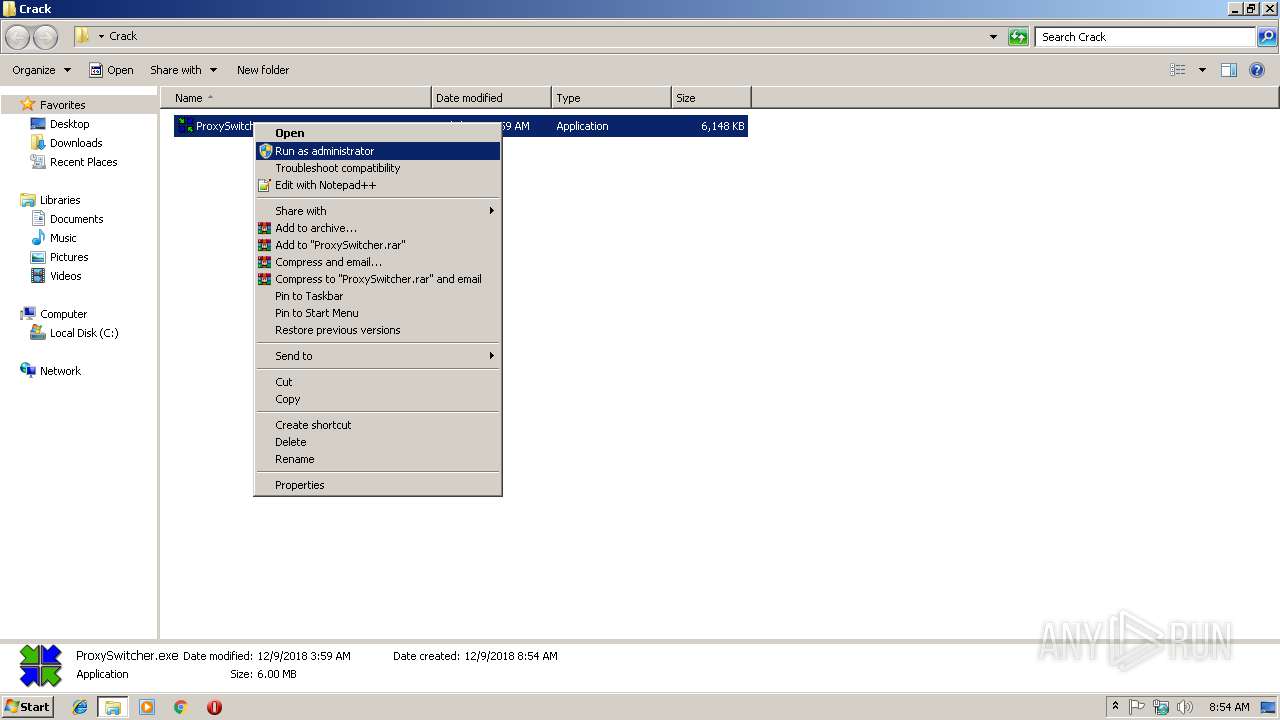This screenshot has width=1280, height=720.
Task: Click the Search Crack input field
Action: pos(1146,37)
